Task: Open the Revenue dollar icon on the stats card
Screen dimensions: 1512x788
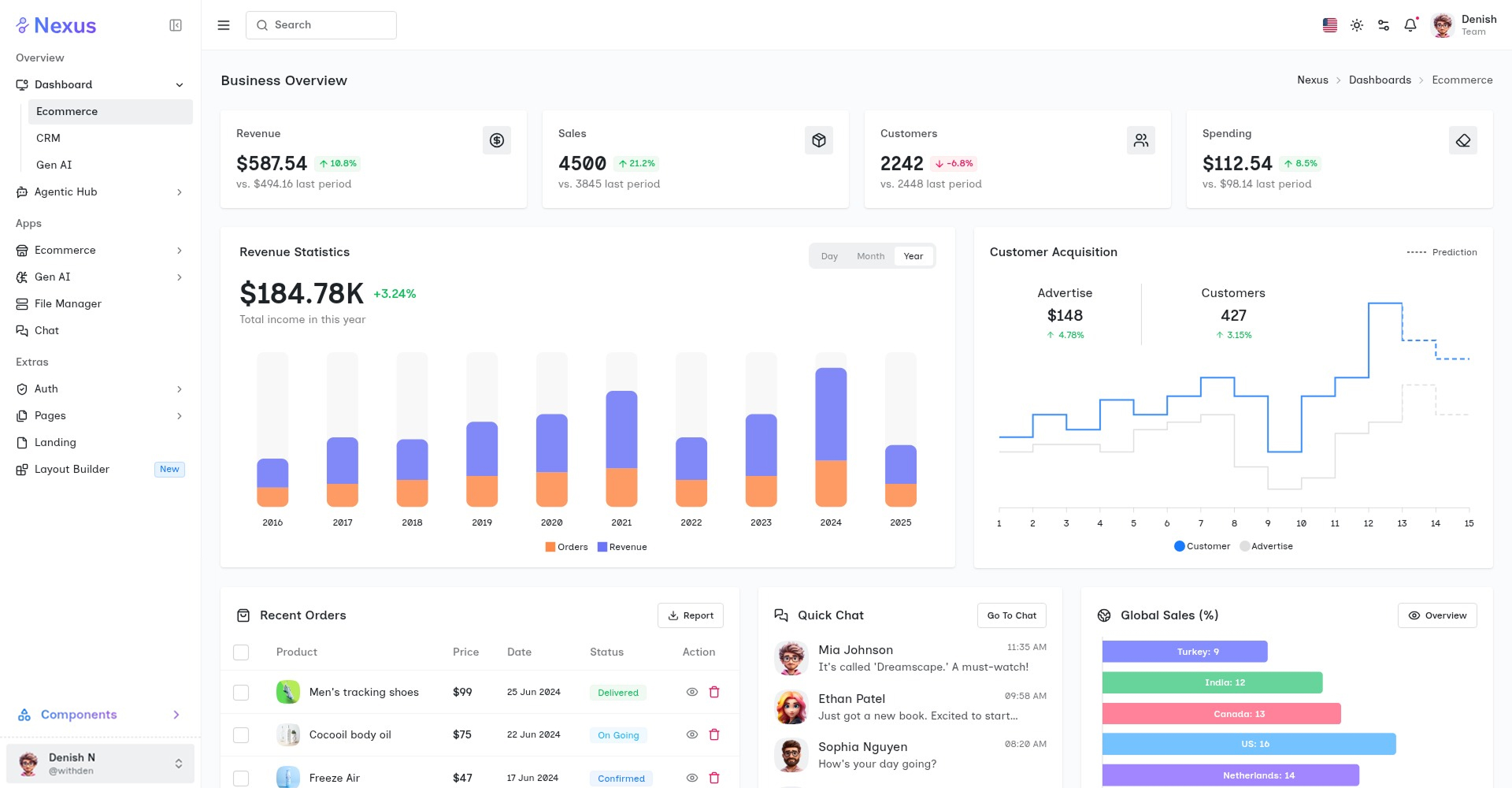Action: 497,140
